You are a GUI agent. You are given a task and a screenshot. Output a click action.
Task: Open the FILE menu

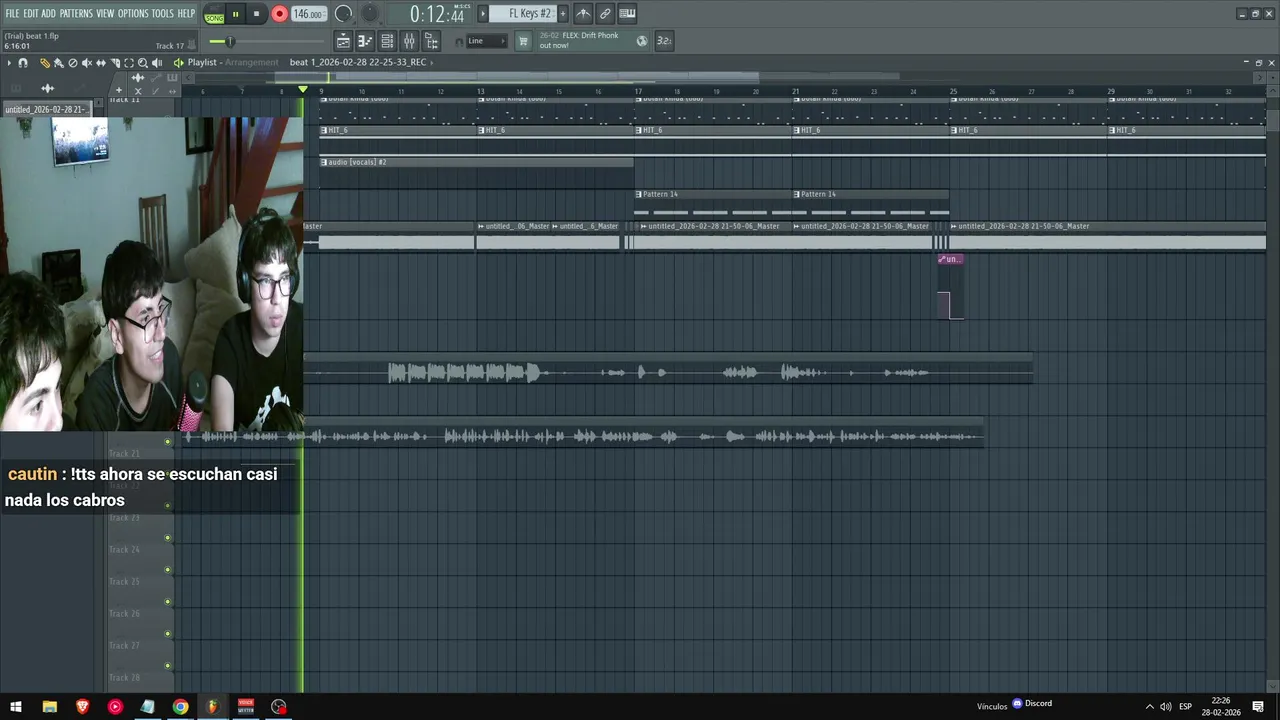[x=12, y=13]
